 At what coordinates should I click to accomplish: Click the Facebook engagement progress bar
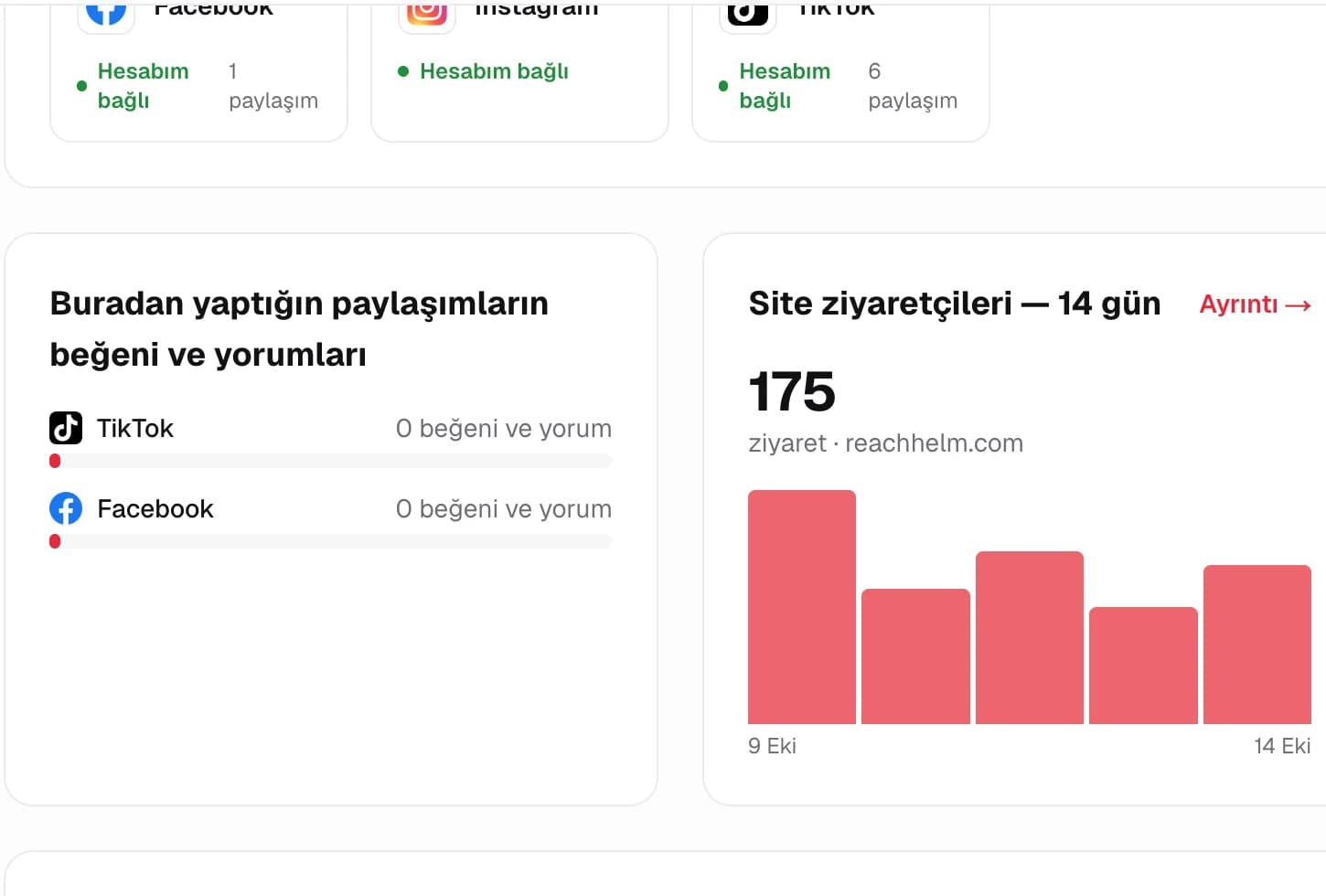point(331,541)
